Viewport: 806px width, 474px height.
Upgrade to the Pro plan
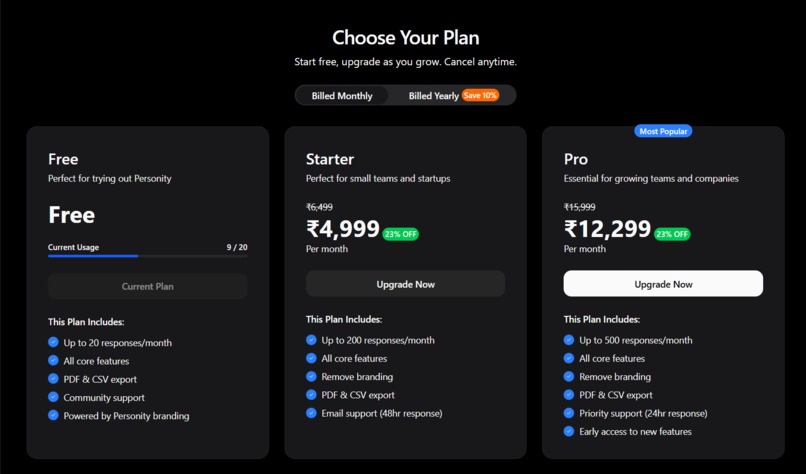(x=663, y=284)
